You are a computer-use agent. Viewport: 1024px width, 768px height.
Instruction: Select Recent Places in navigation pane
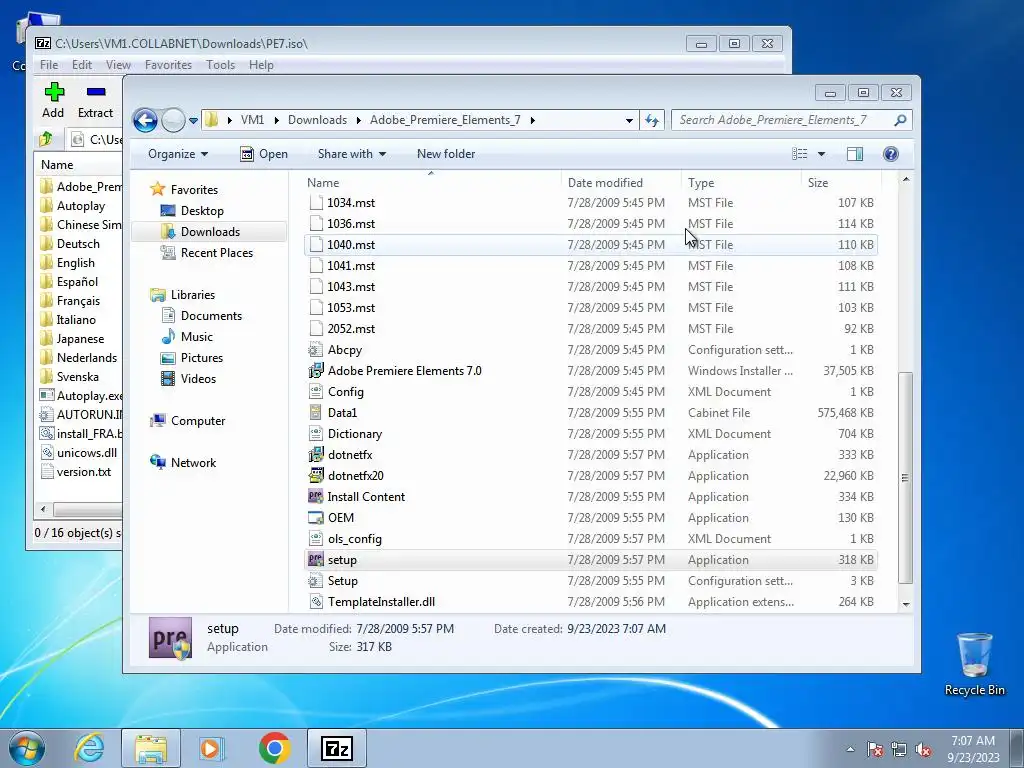[x=216, y=253]
